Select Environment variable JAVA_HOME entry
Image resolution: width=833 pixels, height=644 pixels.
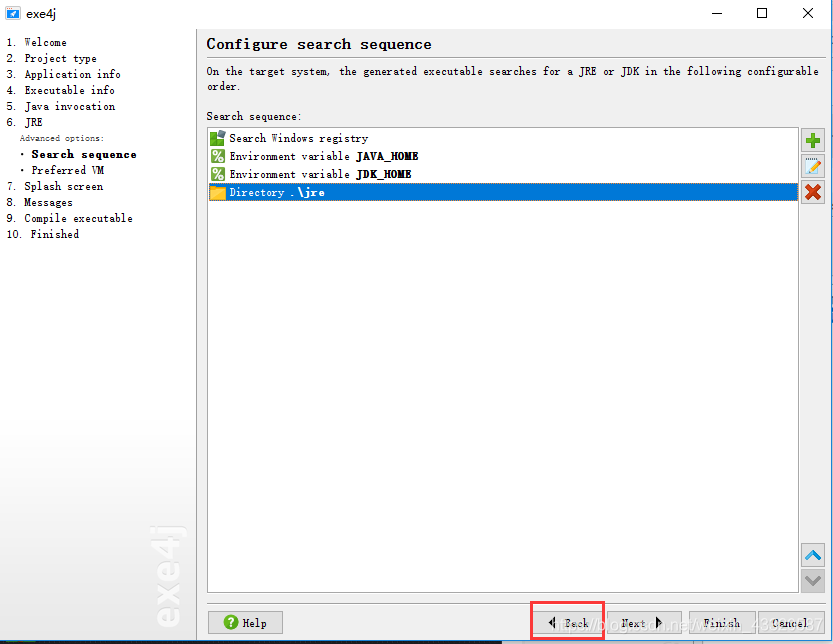pyautogui.click(x=503, y=156)
